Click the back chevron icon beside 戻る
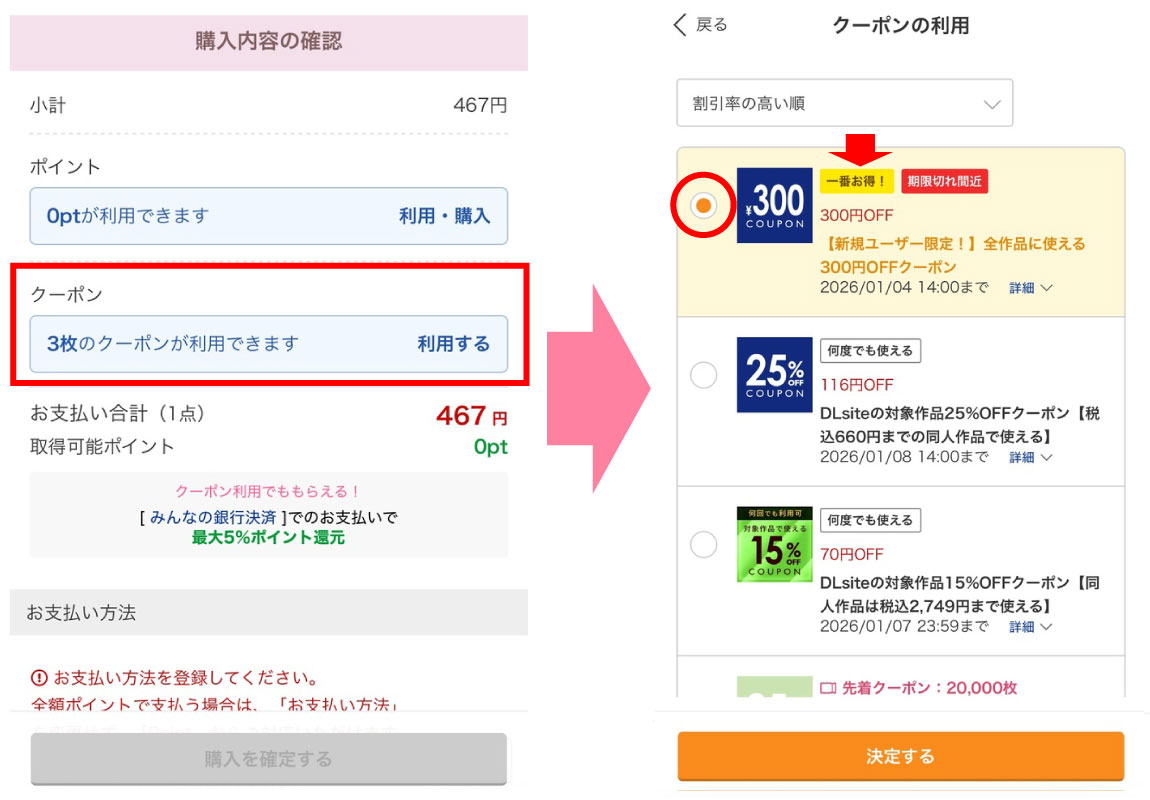This screenshot has height=800, width=1150. (x=681, y=25)
